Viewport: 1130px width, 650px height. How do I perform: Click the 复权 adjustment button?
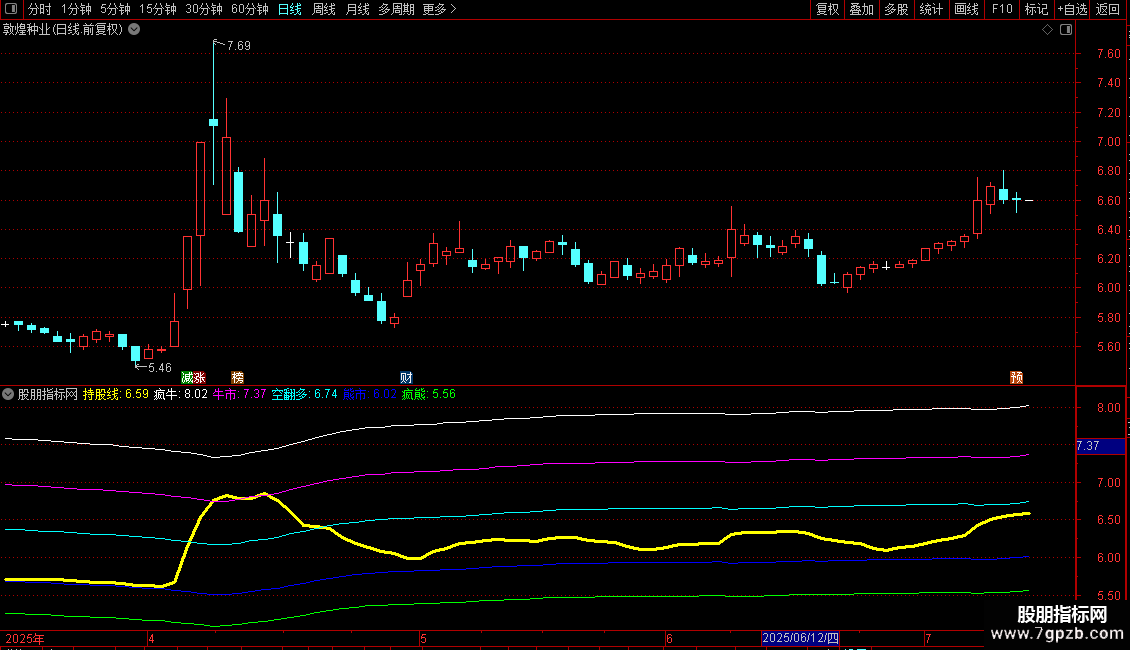827,9
